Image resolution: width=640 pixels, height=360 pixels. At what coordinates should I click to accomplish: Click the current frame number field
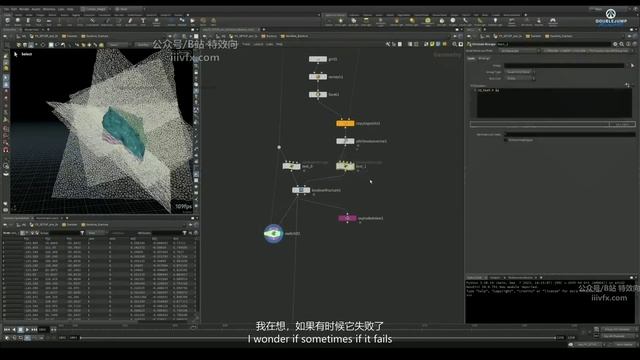pyautogui.click(x=43, y=329)
